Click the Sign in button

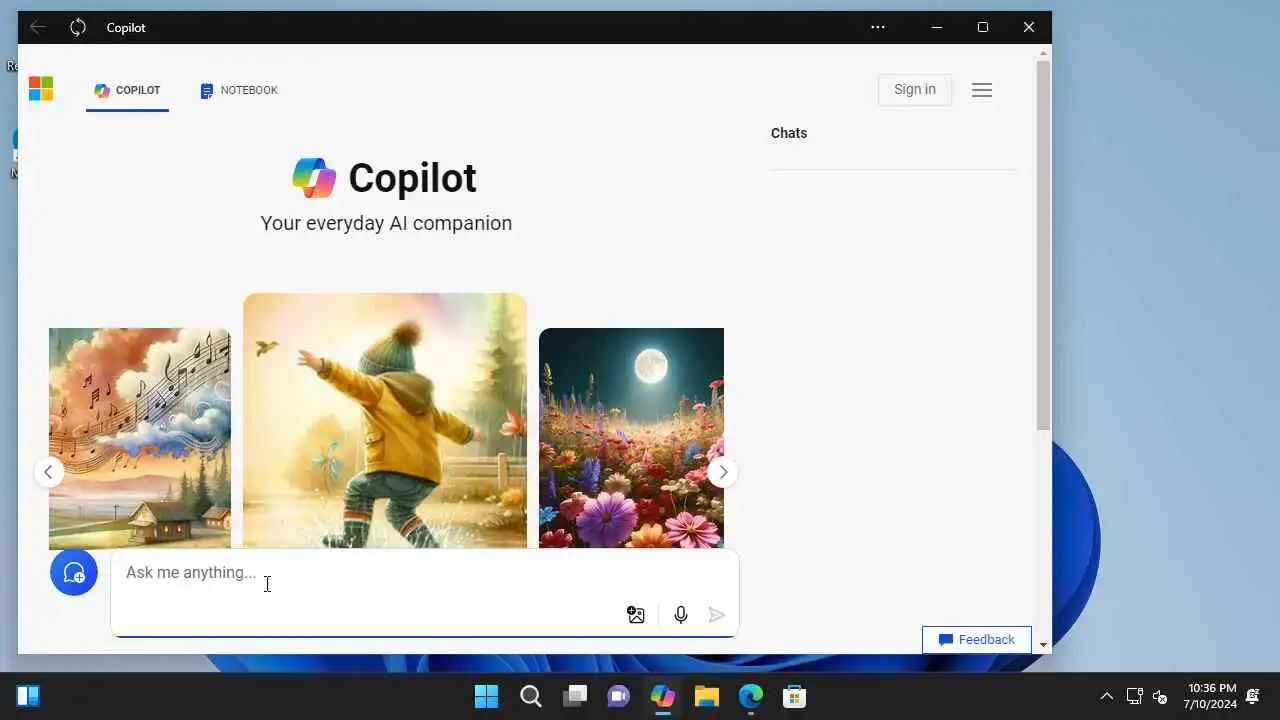coord(915,89)
